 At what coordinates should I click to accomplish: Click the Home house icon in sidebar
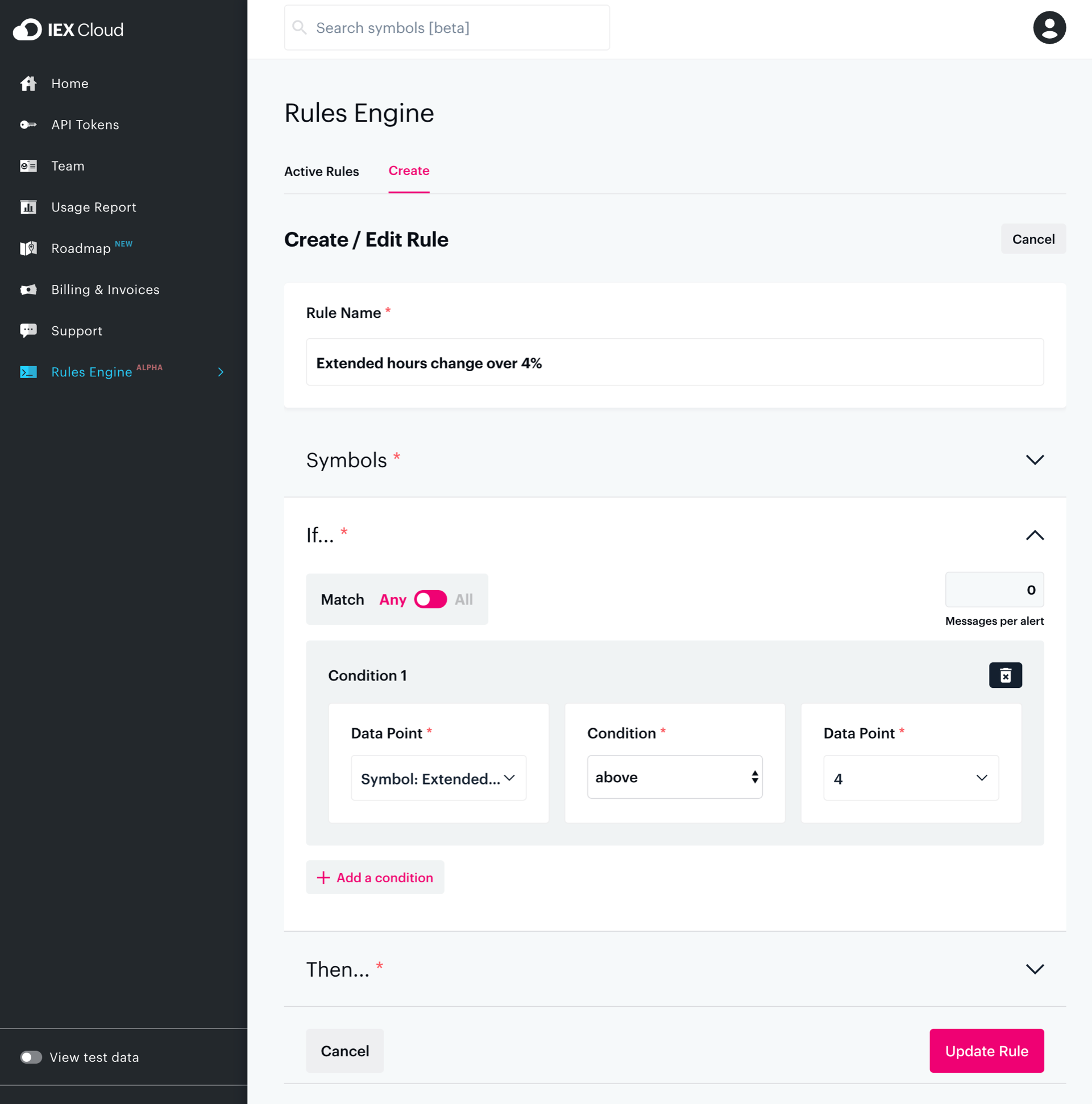pyautogui.click(x=28, y=84)
